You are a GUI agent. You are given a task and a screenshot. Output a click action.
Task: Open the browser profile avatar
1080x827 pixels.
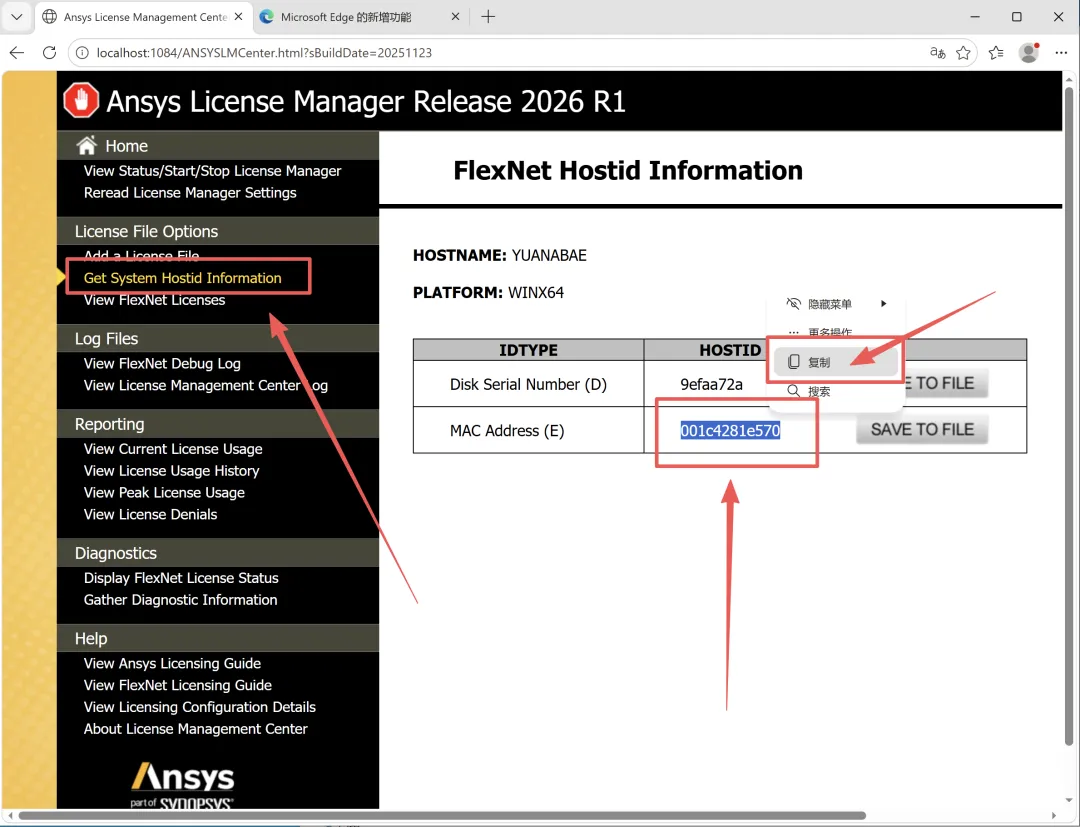pyautogui.click(x=1029, y=52)
